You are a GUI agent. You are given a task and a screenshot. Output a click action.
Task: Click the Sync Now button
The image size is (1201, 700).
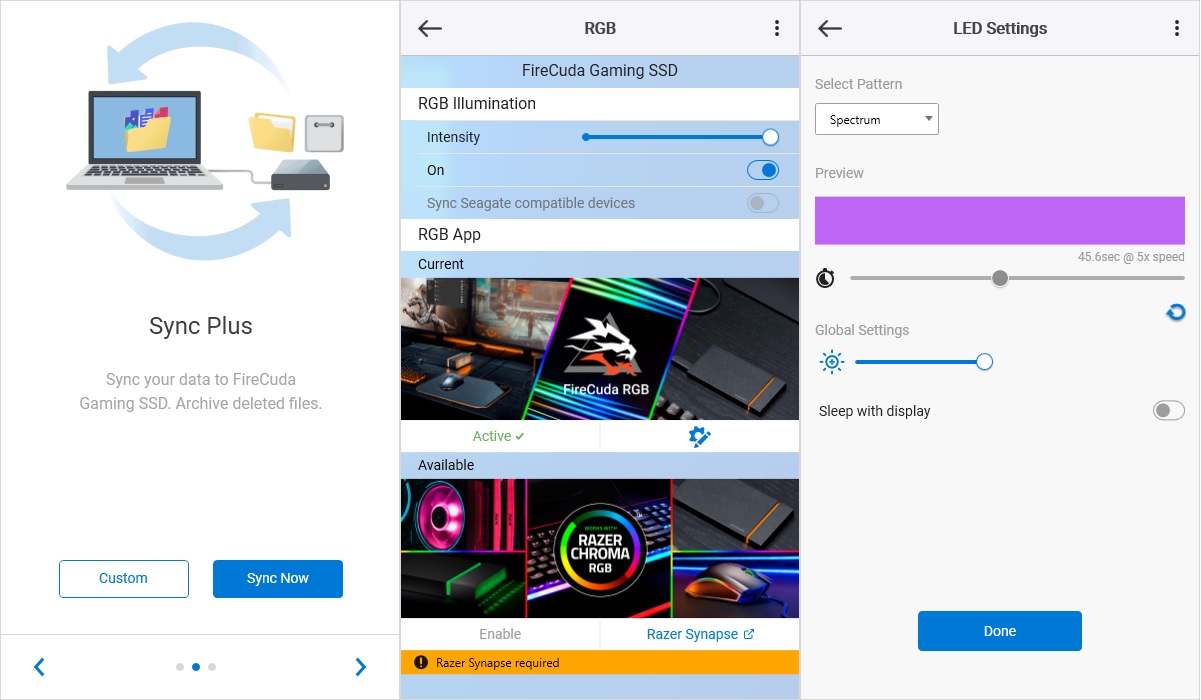[278, 579]
